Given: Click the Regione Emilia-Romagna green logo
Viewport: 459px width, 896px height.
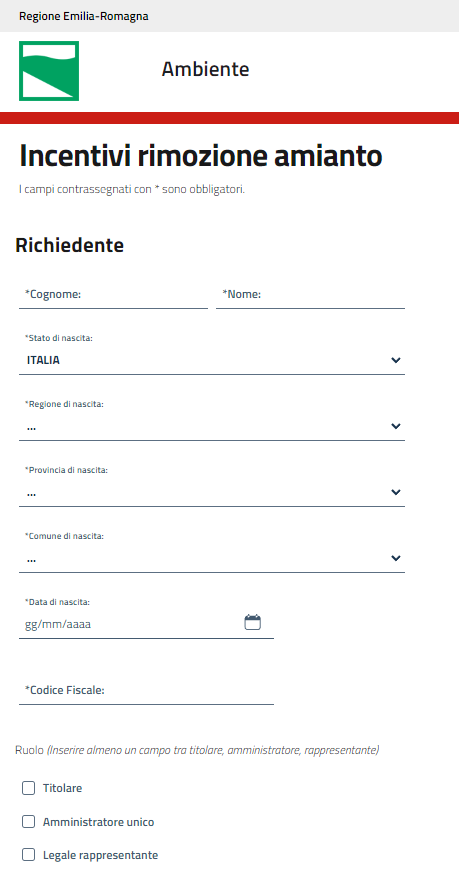Looking at the screenshot, I should click(49, 71).
